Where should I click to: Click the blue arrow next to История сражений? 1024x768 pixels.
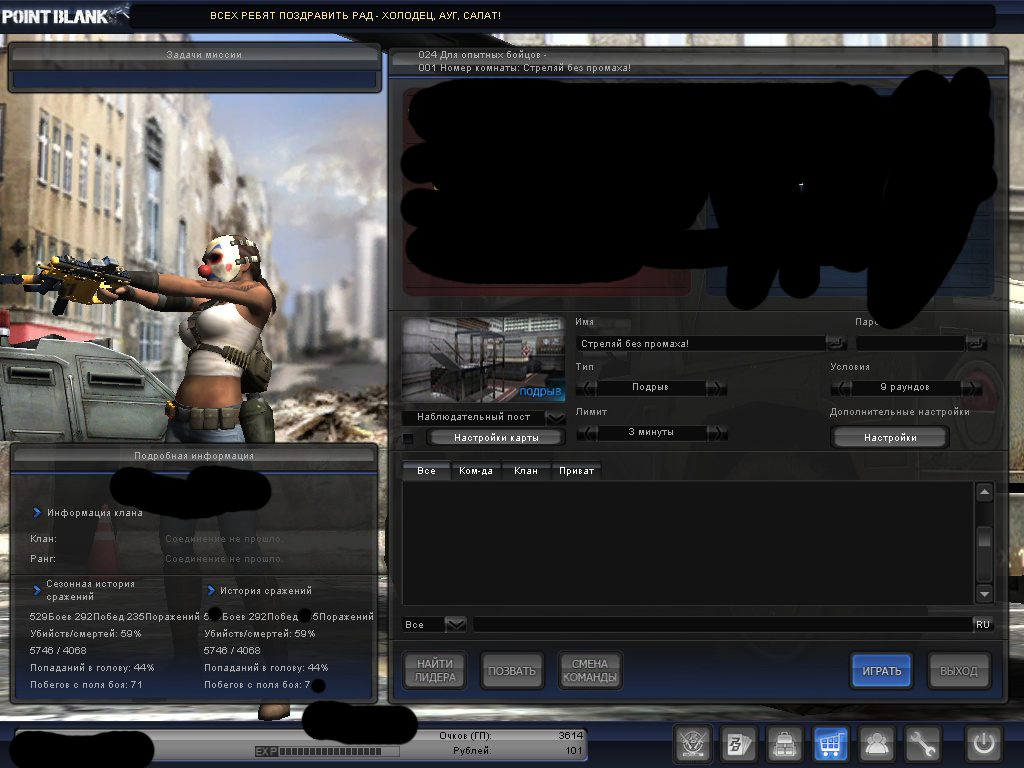[211, 590]
